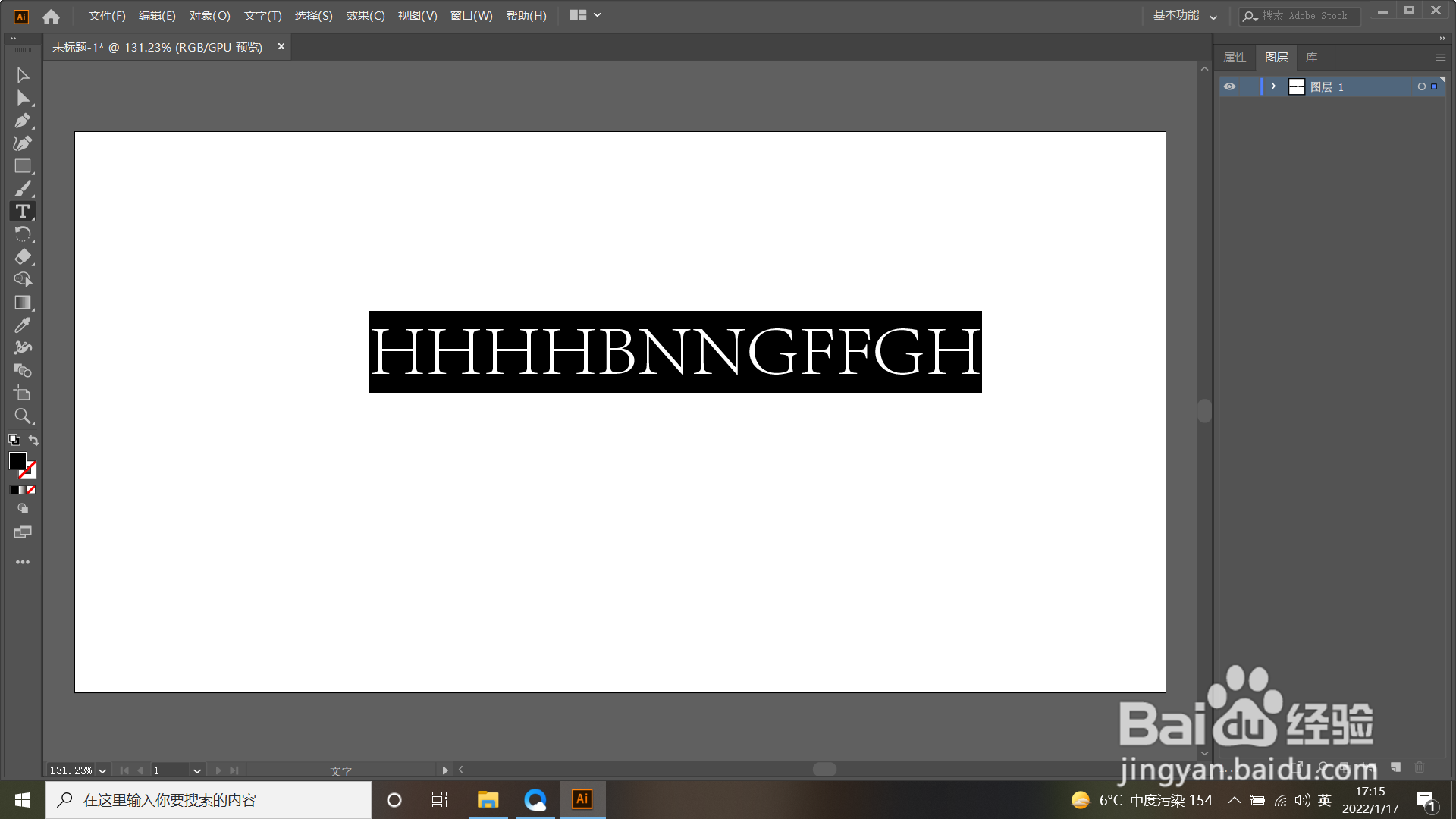Switch to the 属性 panel tab
Screen dimensions: 1456x819
(1235, 58)
